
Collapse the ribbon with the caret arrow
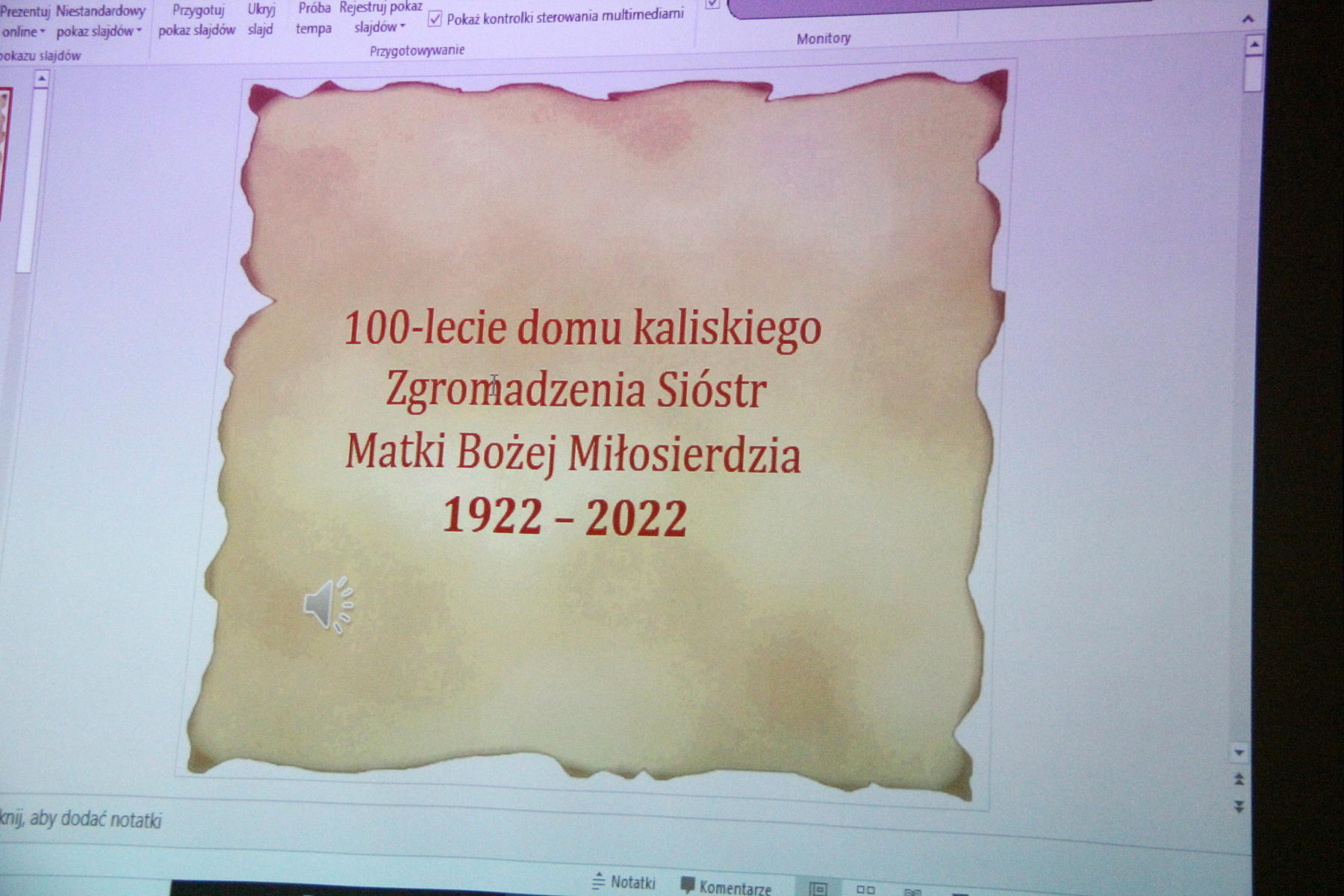pos(1248,19)
